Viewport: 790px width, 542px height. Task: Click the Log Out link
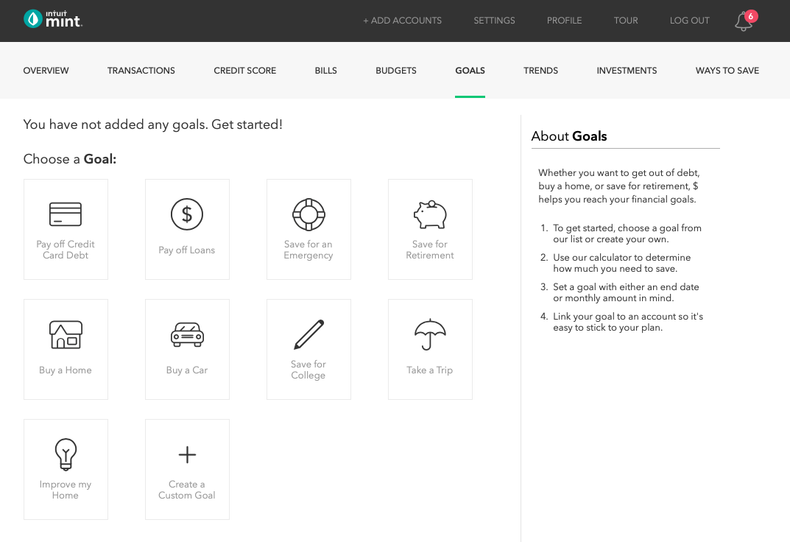pyautogui.click(x=689, y=21)
